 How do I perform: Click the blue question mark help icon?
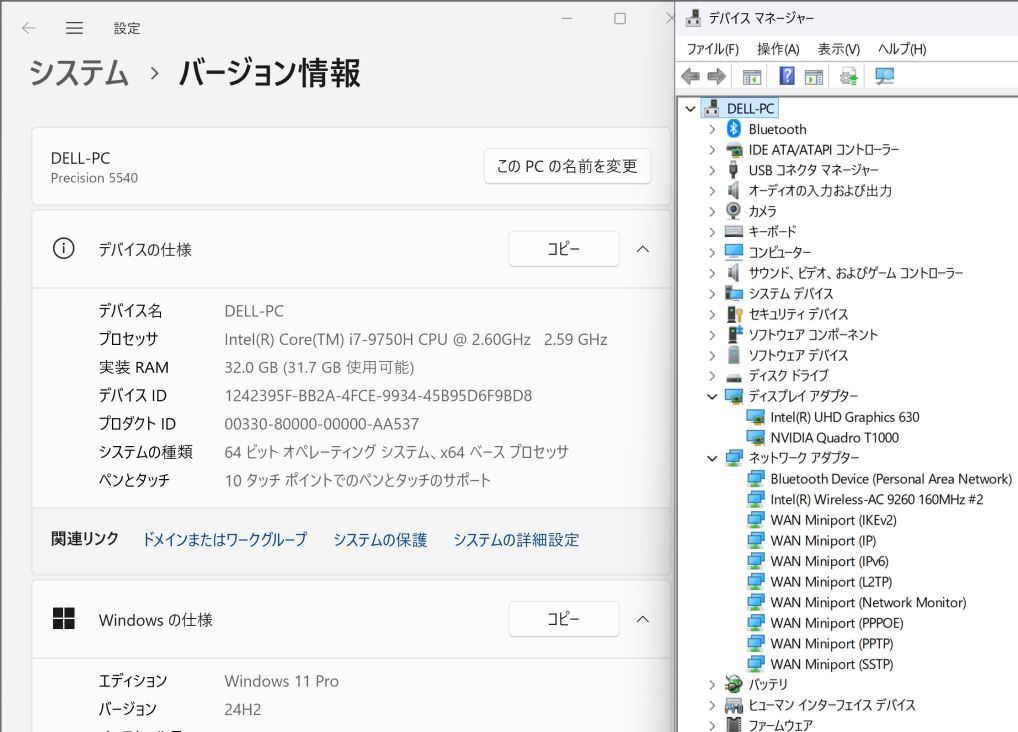click(787, 76)
